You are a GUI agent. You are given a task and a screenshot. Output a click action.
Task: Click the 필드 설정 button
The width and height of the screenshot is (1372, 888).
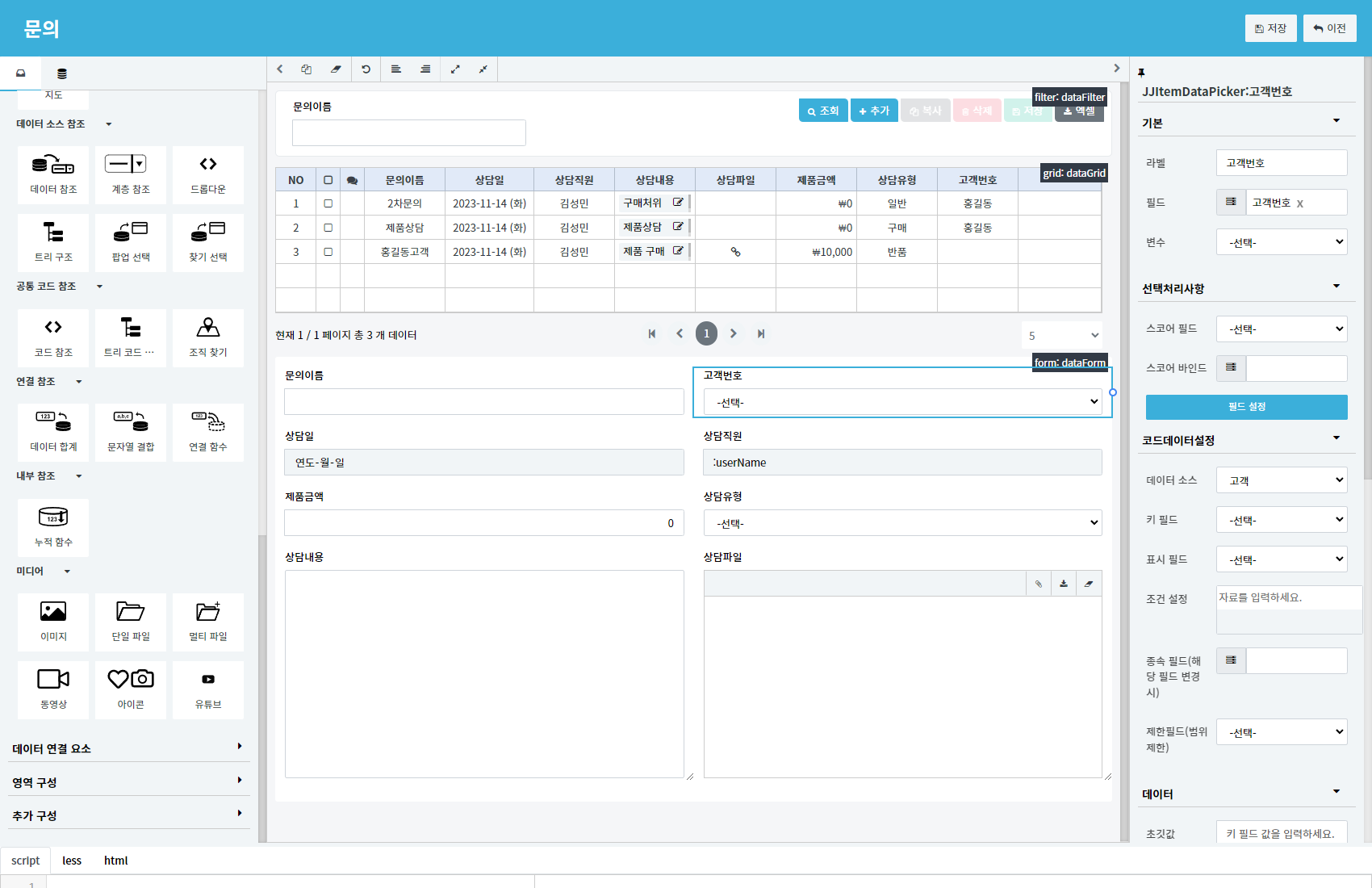tap(1247, 407)
